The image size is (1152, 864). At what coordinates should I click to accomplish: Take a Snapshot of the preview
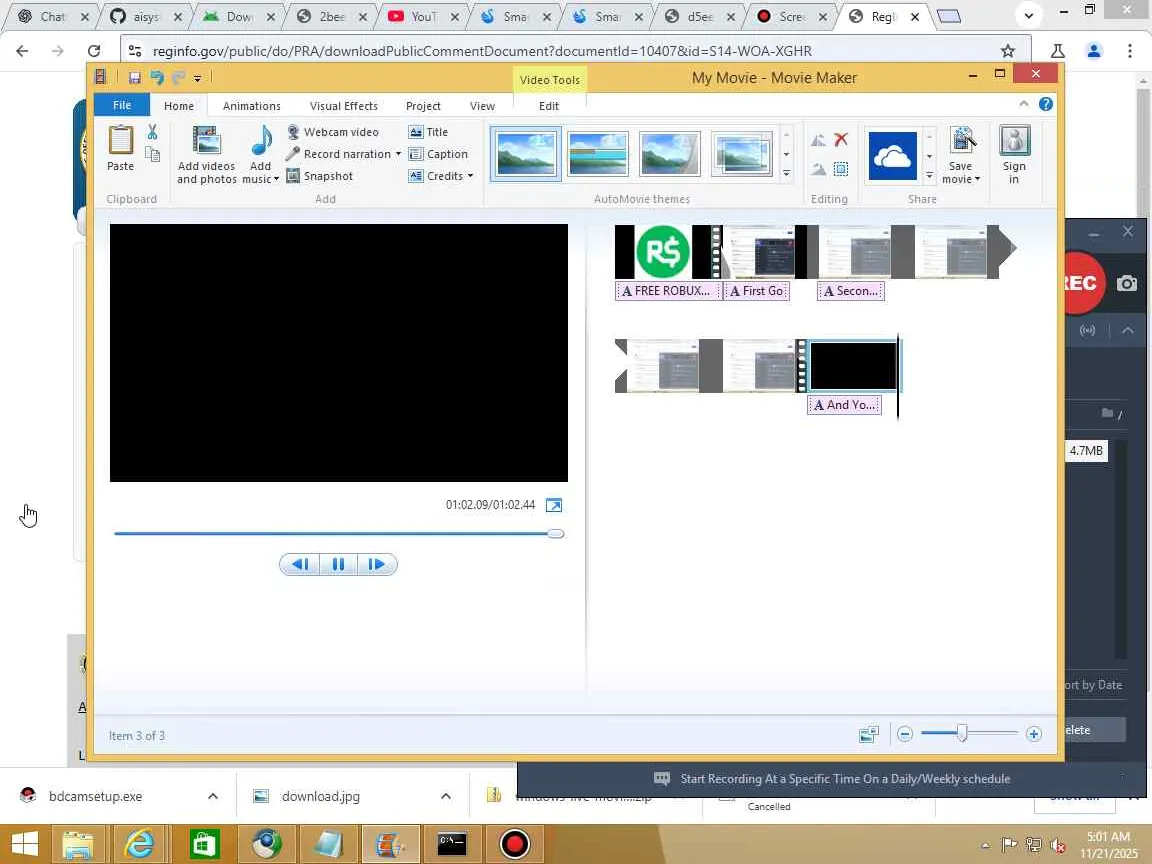click(x=320, y=176)
